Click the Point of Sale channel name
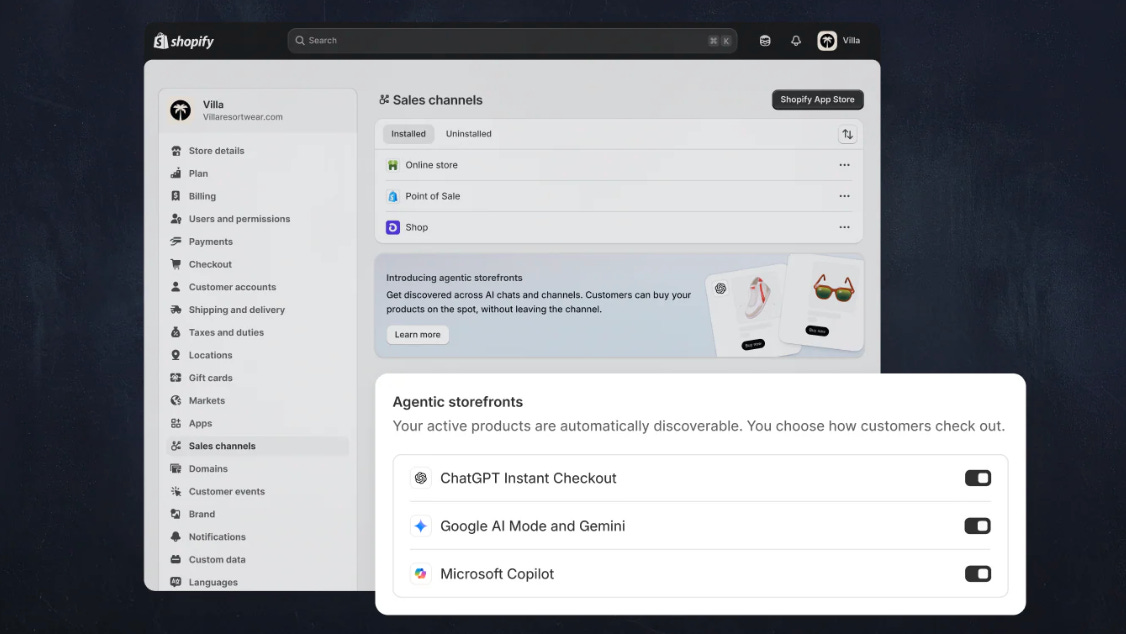The image size is (1126, 634). point(433,196)
